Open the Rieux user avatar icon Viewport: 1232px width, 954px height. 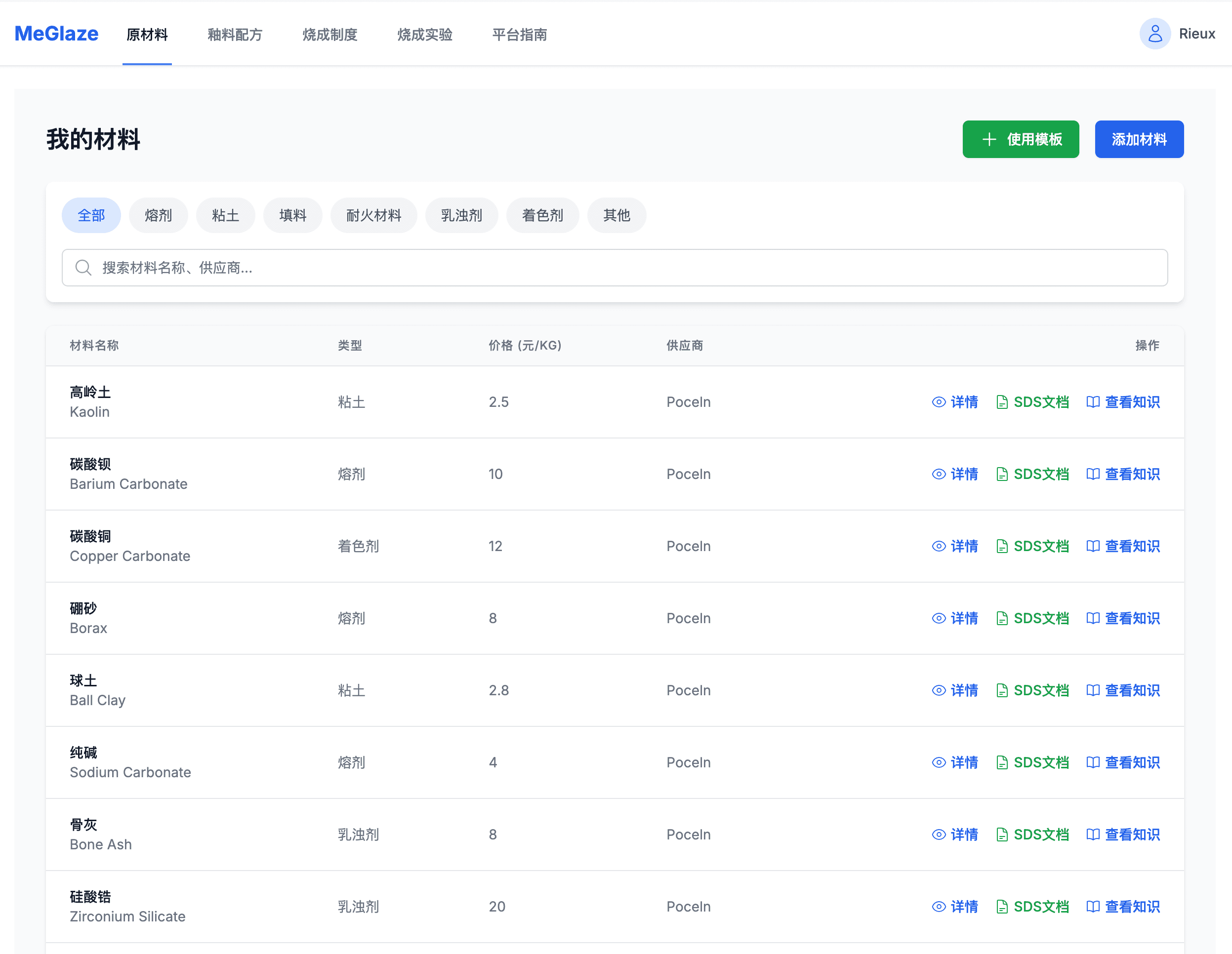[1155, 34]
